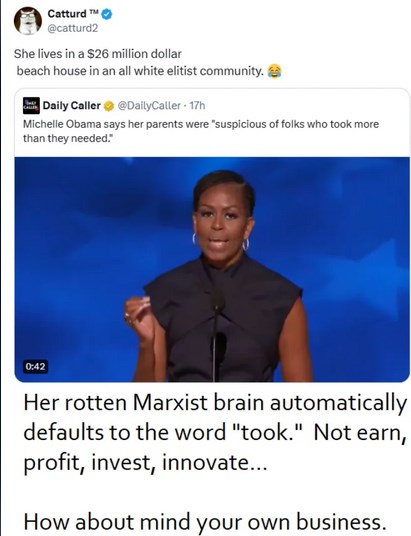Click the gold verified badge beside Daily Caller
The height and width of the screenshot is (536, 411).
pyautogui.click(x=109, y=106)
